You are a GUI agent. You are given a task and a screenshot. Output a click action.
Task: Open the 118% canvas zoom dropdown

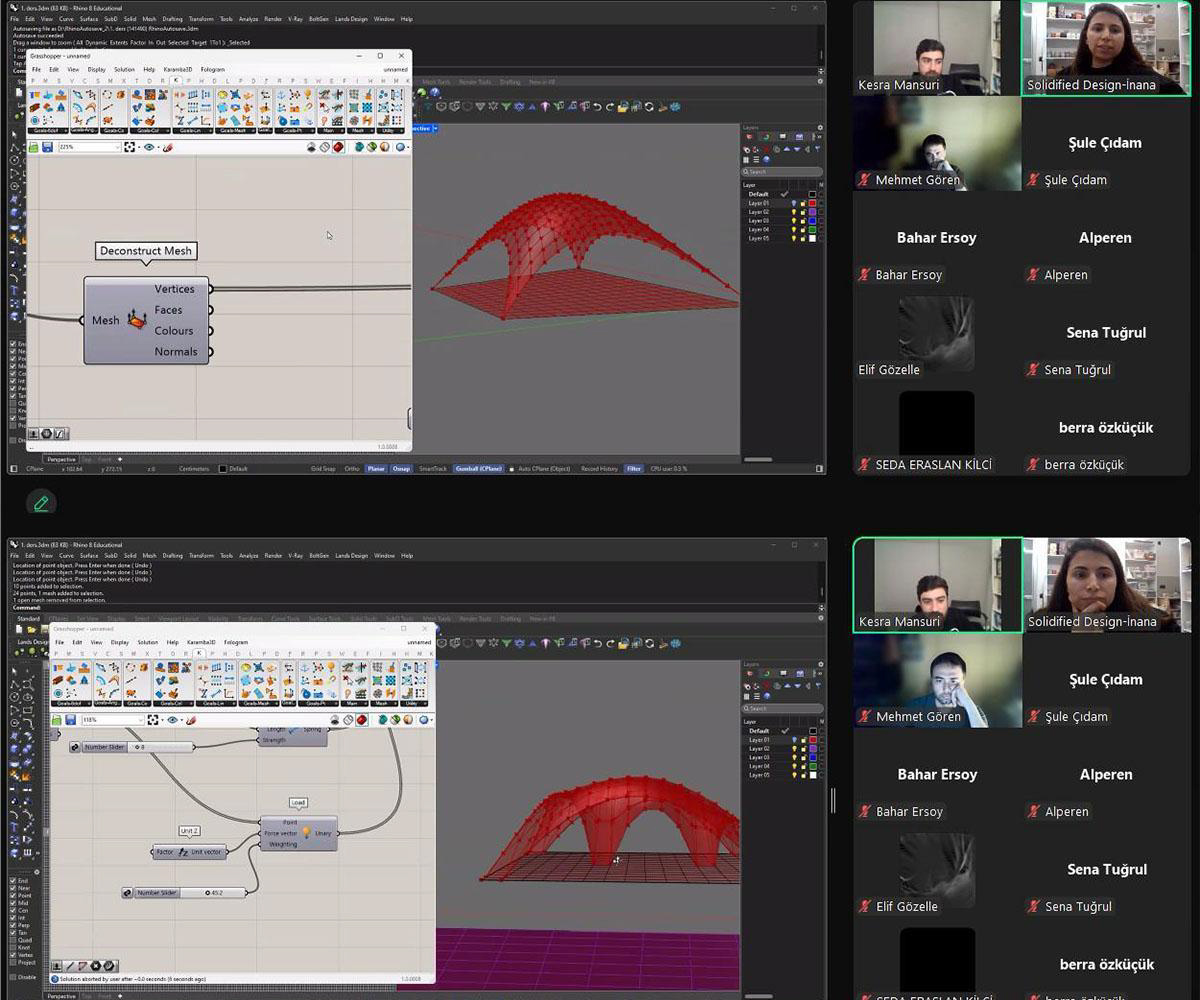click(140, 719)
